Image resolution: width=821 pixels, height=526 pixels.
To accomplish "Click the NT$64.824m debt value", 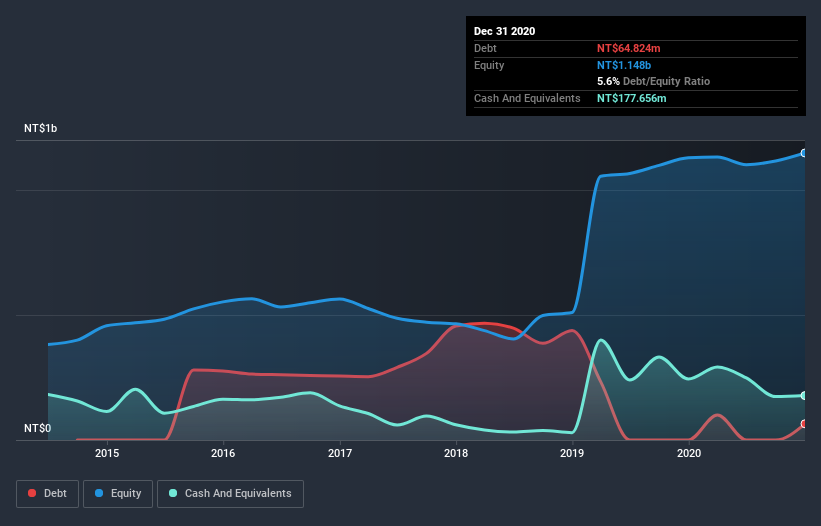I will [x=628, y=48].
